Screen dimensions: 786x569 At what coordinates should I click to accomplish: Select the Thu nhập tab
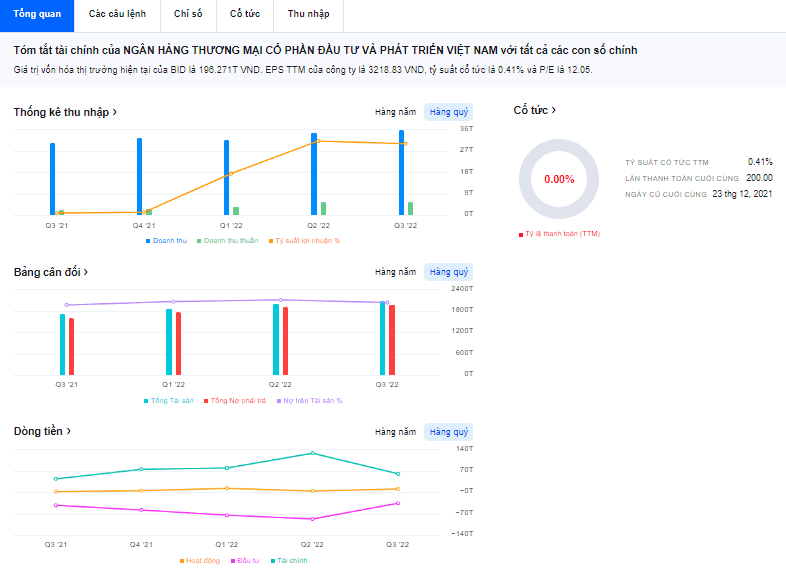tap(309, 14)
